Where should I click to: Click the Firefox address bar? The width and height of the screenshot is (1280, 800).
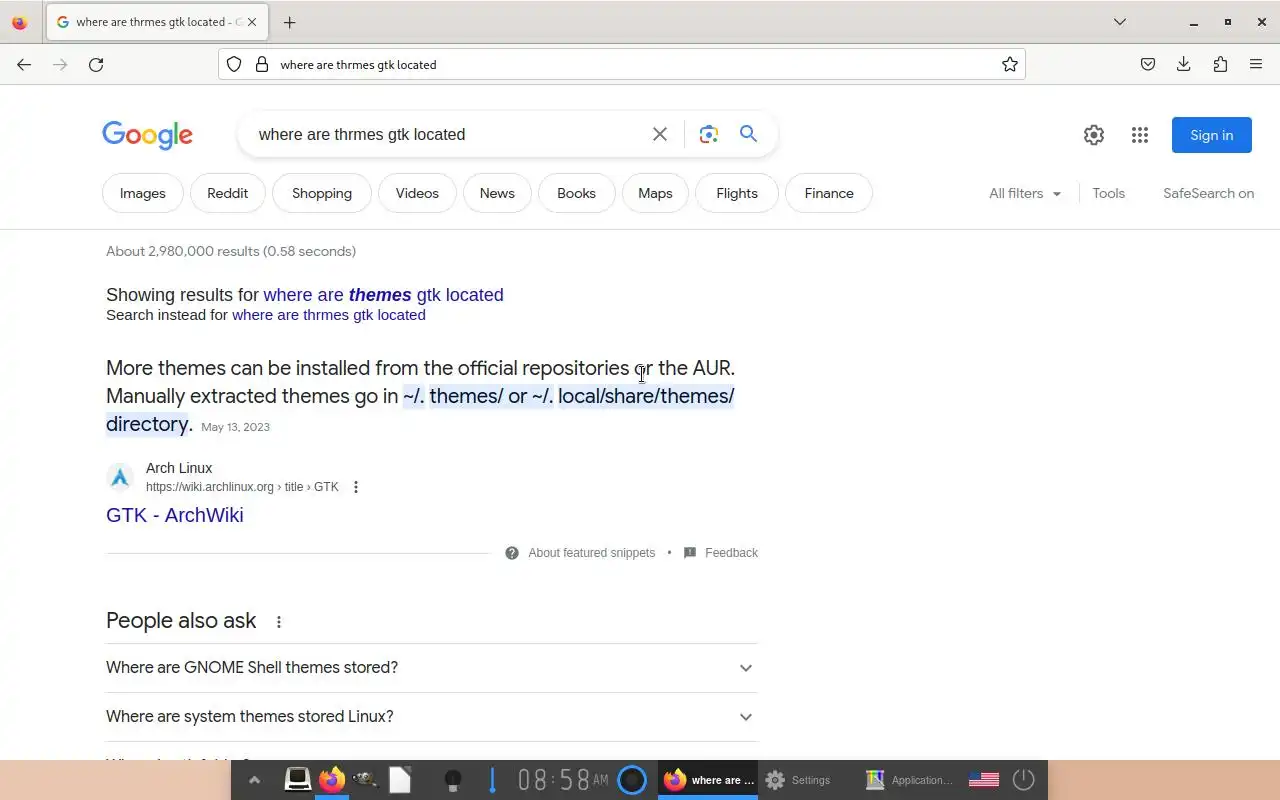(x=622, y=64)
